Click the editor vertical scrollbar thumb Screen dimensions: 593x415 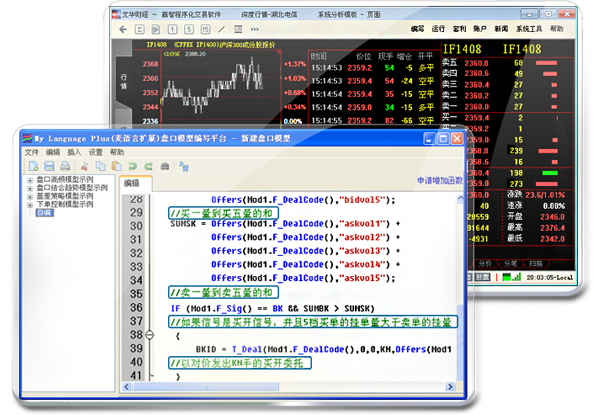[x=460, y=342]
